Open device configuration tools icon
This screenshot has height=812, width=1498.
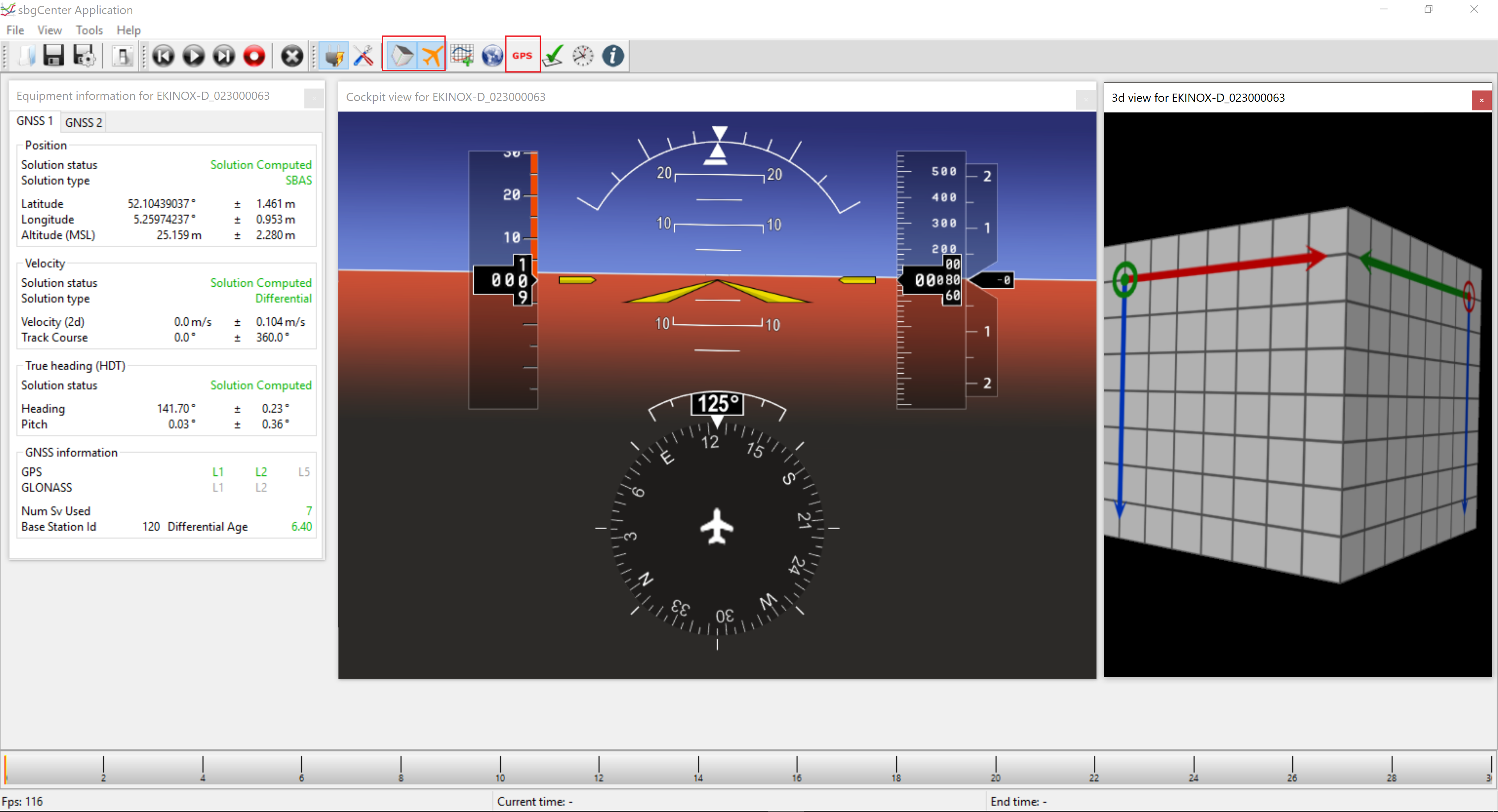pos(364,56)
